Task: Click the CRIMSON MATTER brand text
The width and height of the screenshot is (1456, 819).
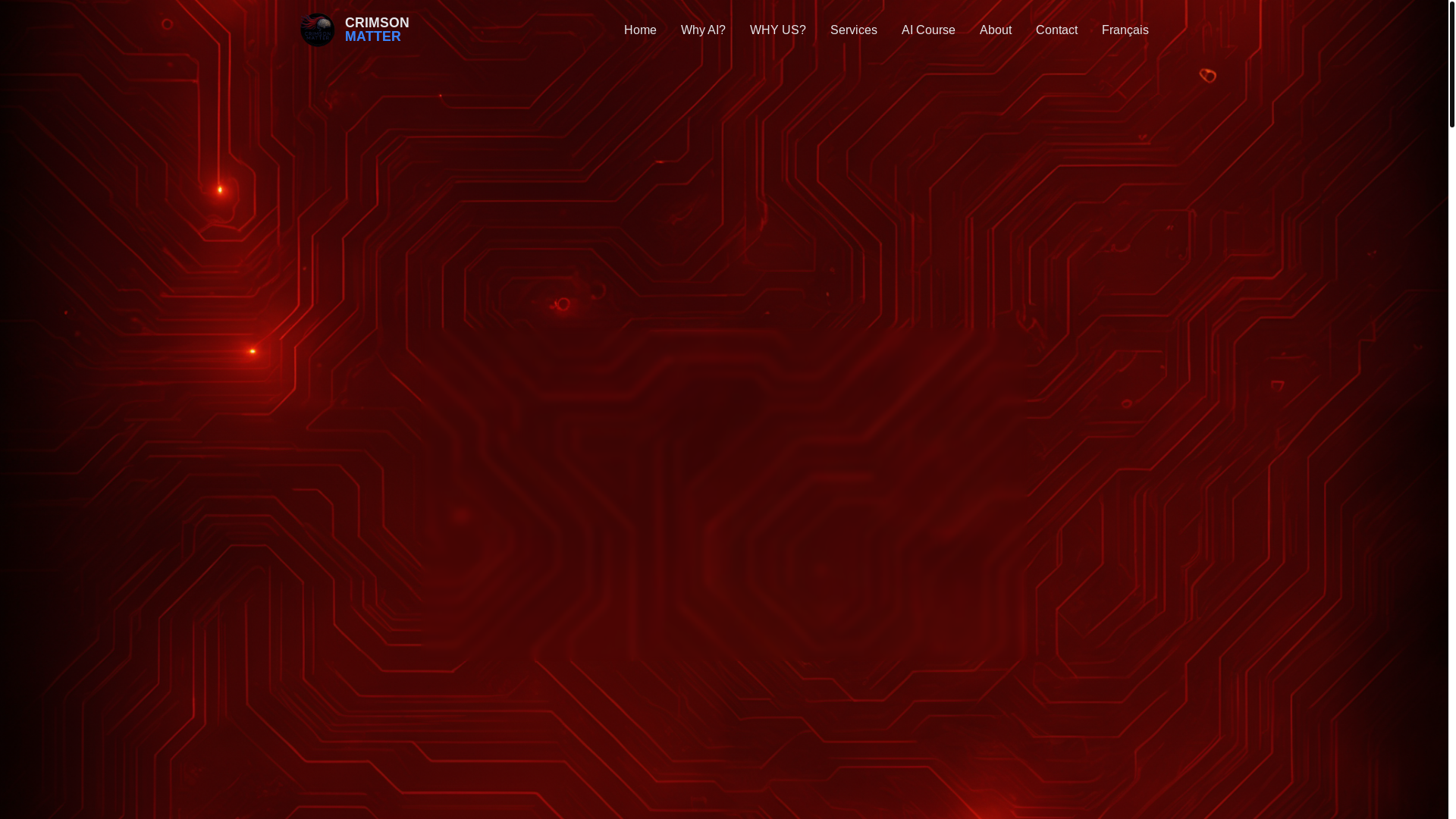Action: pyautogui.click(x=377, y=30)
